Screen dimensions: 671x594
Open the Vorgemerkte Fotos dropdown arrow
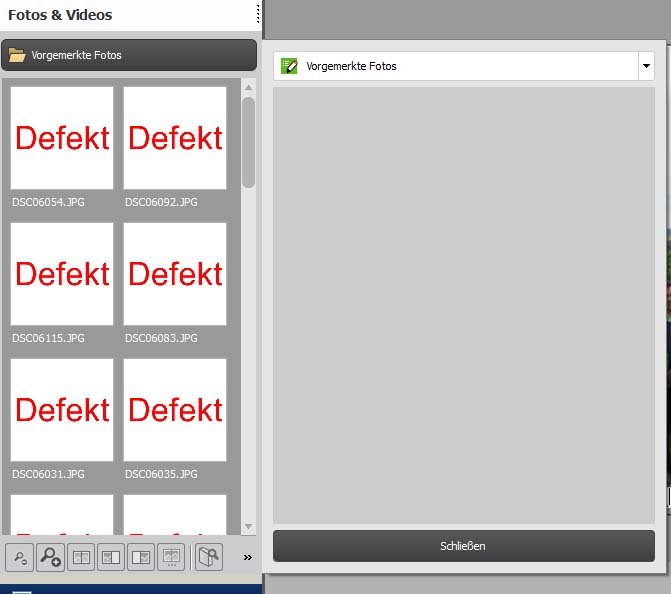coord(646,66)
